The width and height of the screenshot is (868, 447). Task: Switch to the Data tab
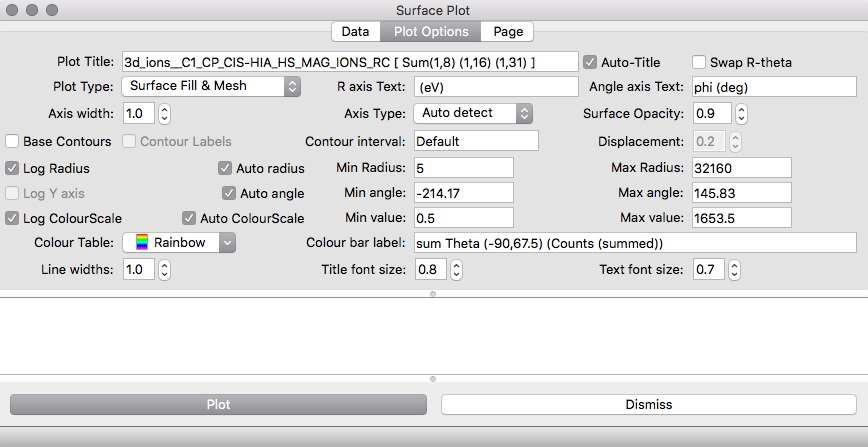[x=355, y=32]
